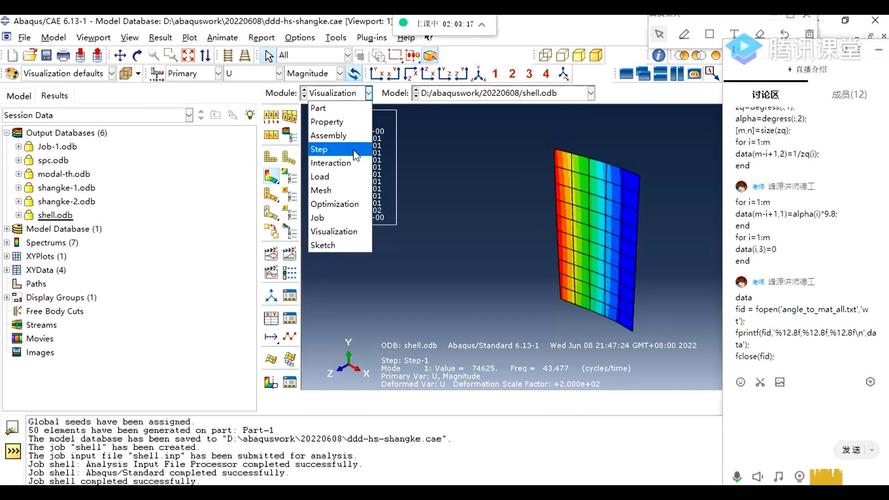Click the Auto-Fit View icon
The width and height of the screenshot is (889, 500).
click(188, 55)
